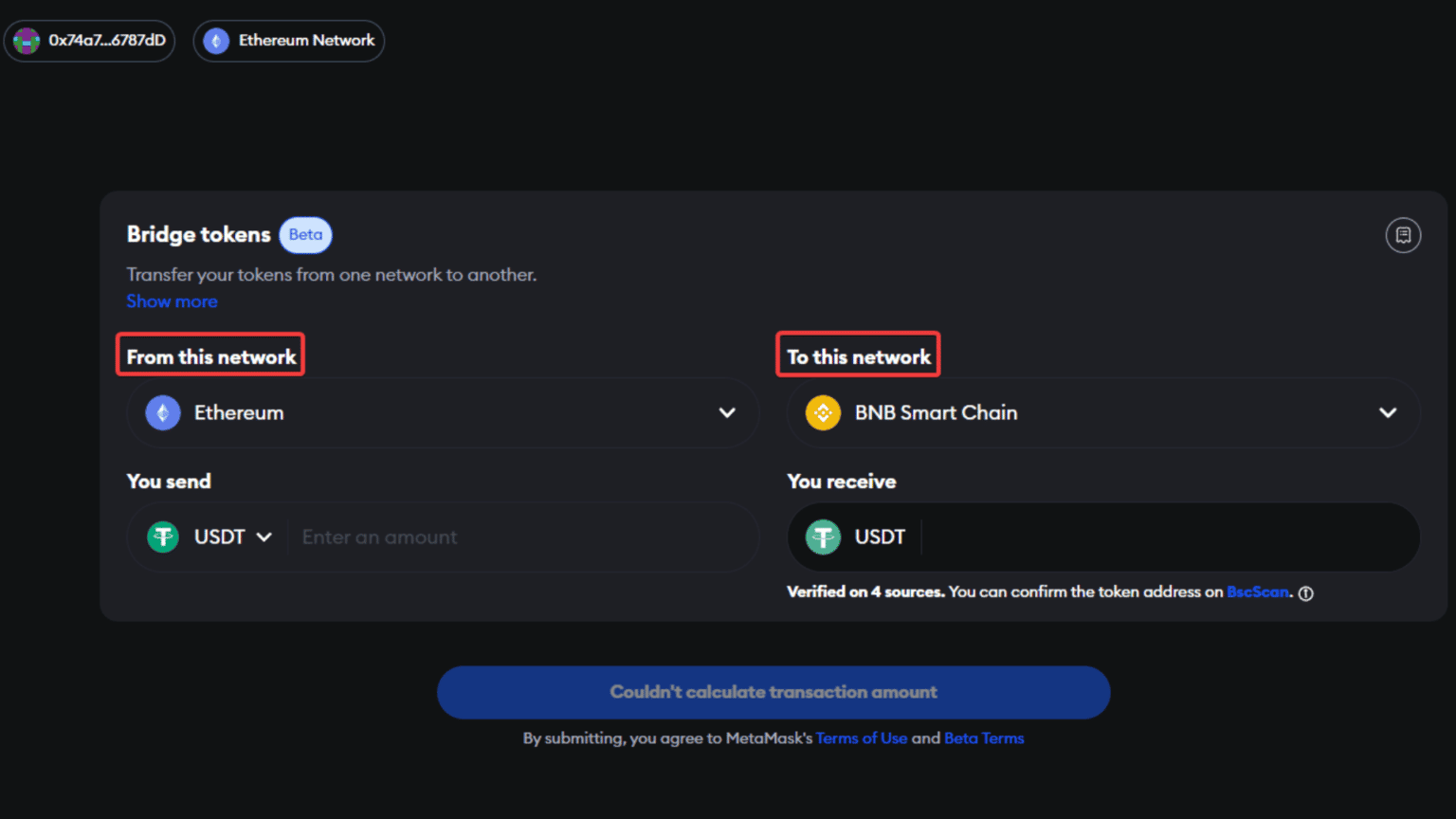The width and height of the screenshot is (1456, 819).
Task: Click the USDT Tether icon under You receive
Action: point(823,537)
